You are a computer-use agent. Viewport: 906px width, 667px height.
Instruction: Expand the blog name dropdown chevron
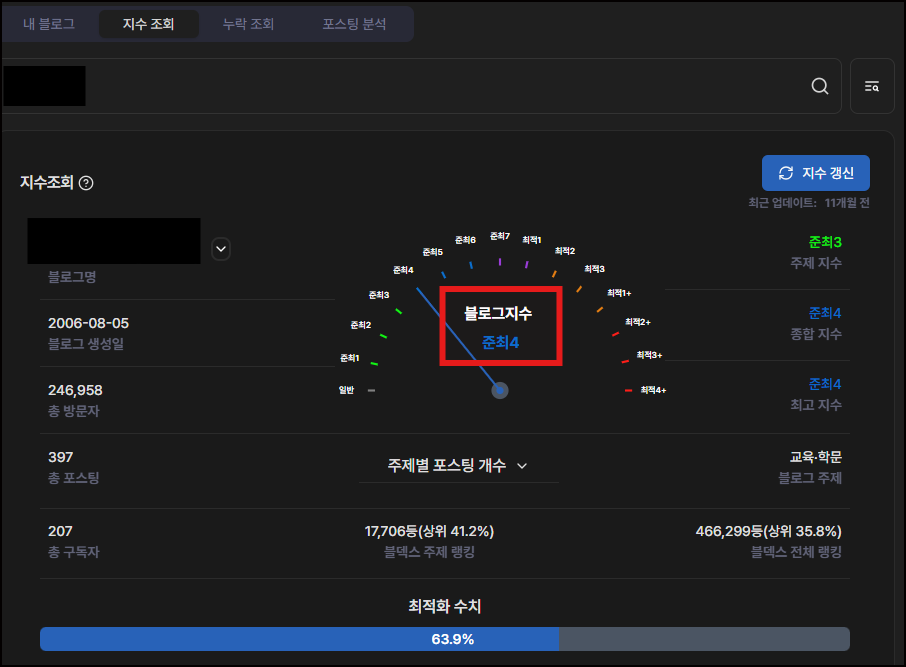coord(220,249)
